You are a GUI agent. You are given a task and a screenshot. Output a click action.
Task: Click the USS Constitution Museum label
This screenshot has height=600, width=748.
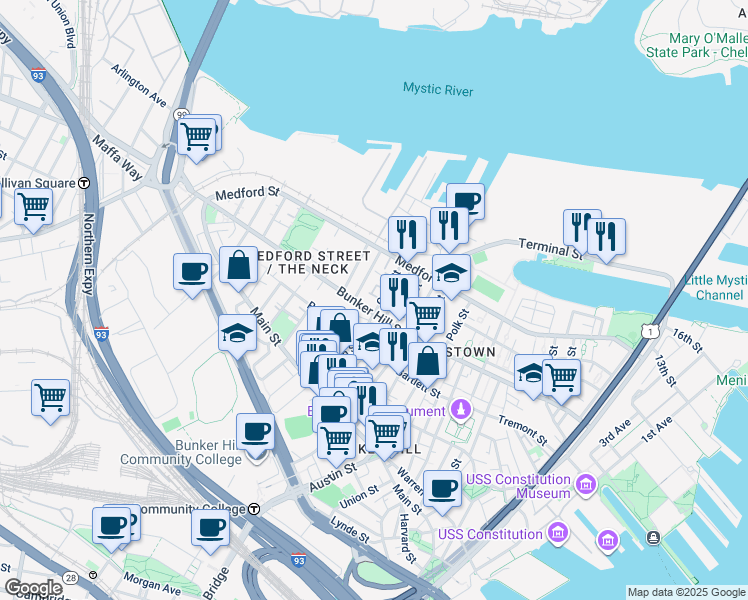point(518,486)
